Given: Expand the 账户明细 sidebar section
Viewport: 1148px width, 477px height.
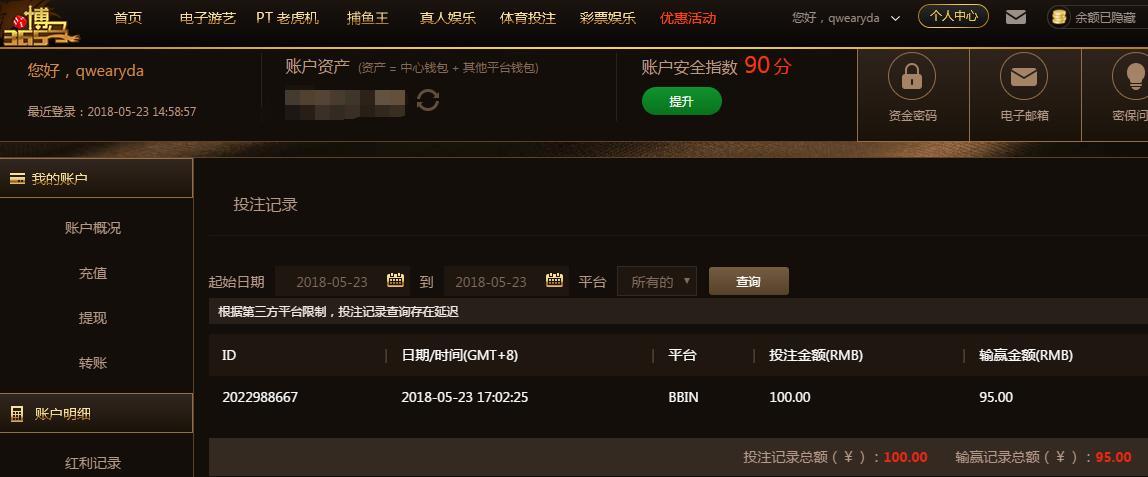Looking at the screenshot, I should click(x=96, y=414).
